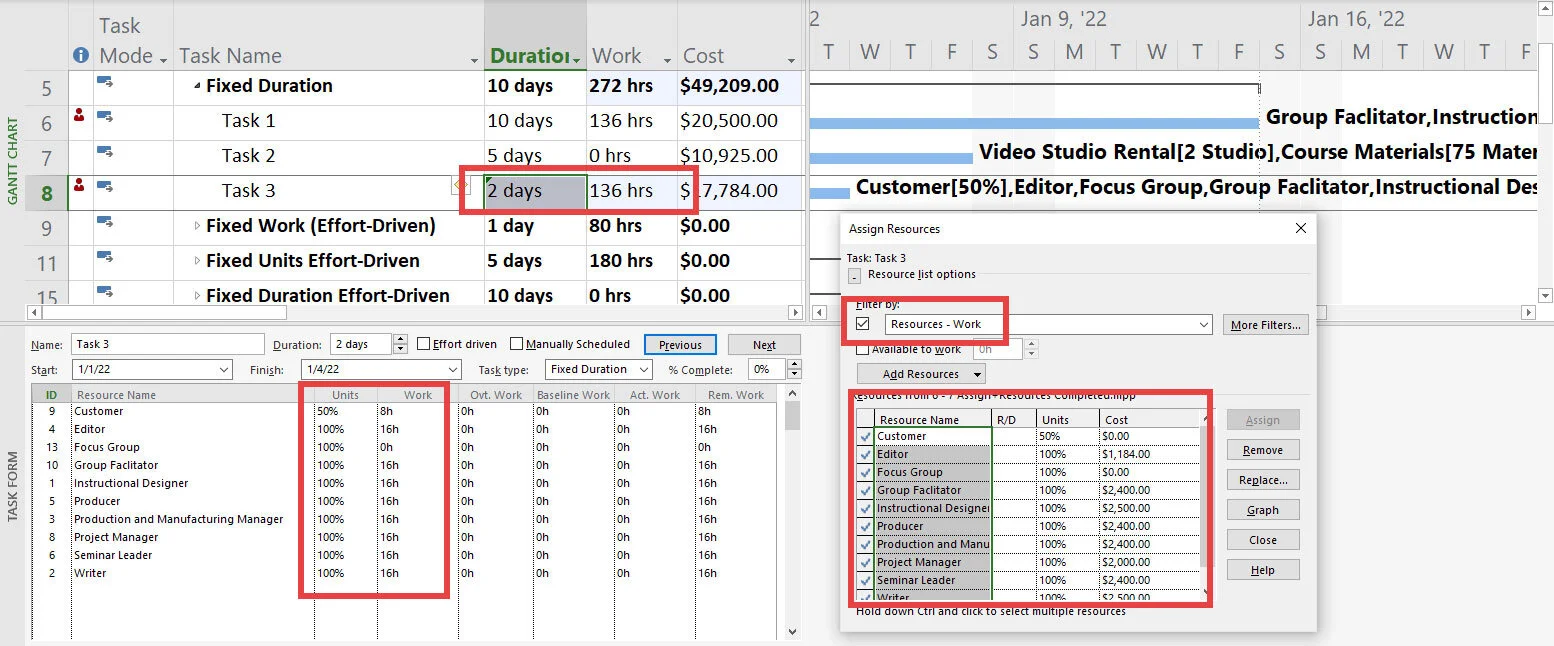Click overallocated resource indicator on row 8
Viewport: 1554px width, 646px height.
pos(80,185)
